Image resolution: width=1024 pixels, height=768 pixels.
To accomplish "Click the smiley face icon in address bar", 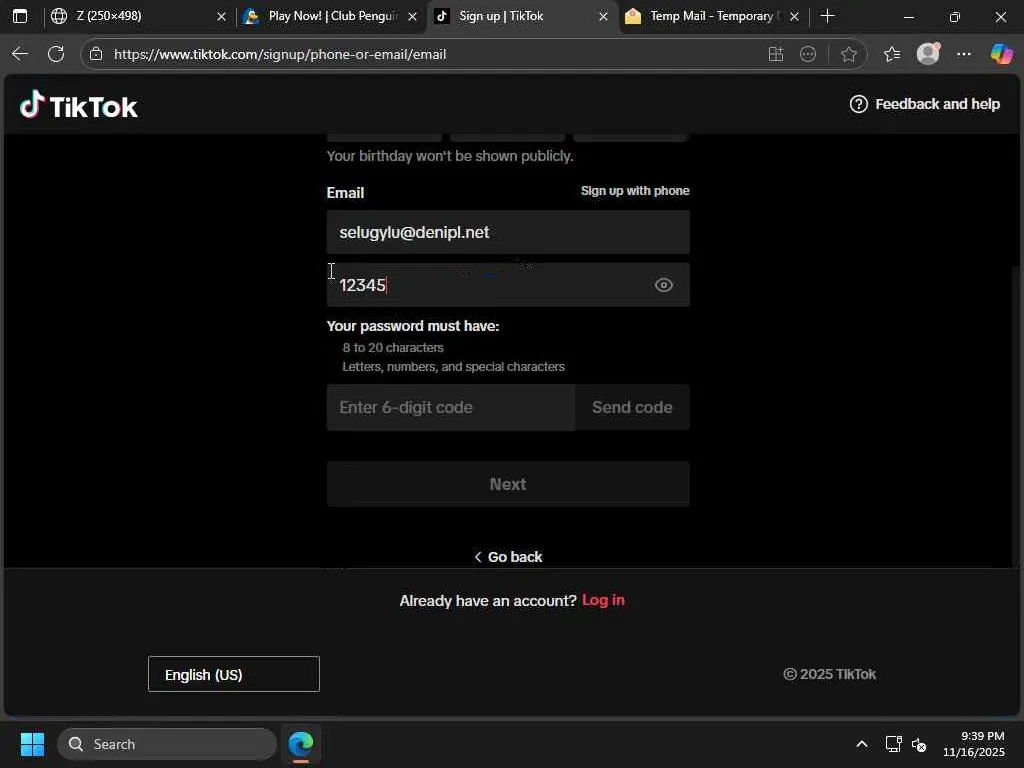I will click(808, 54).
